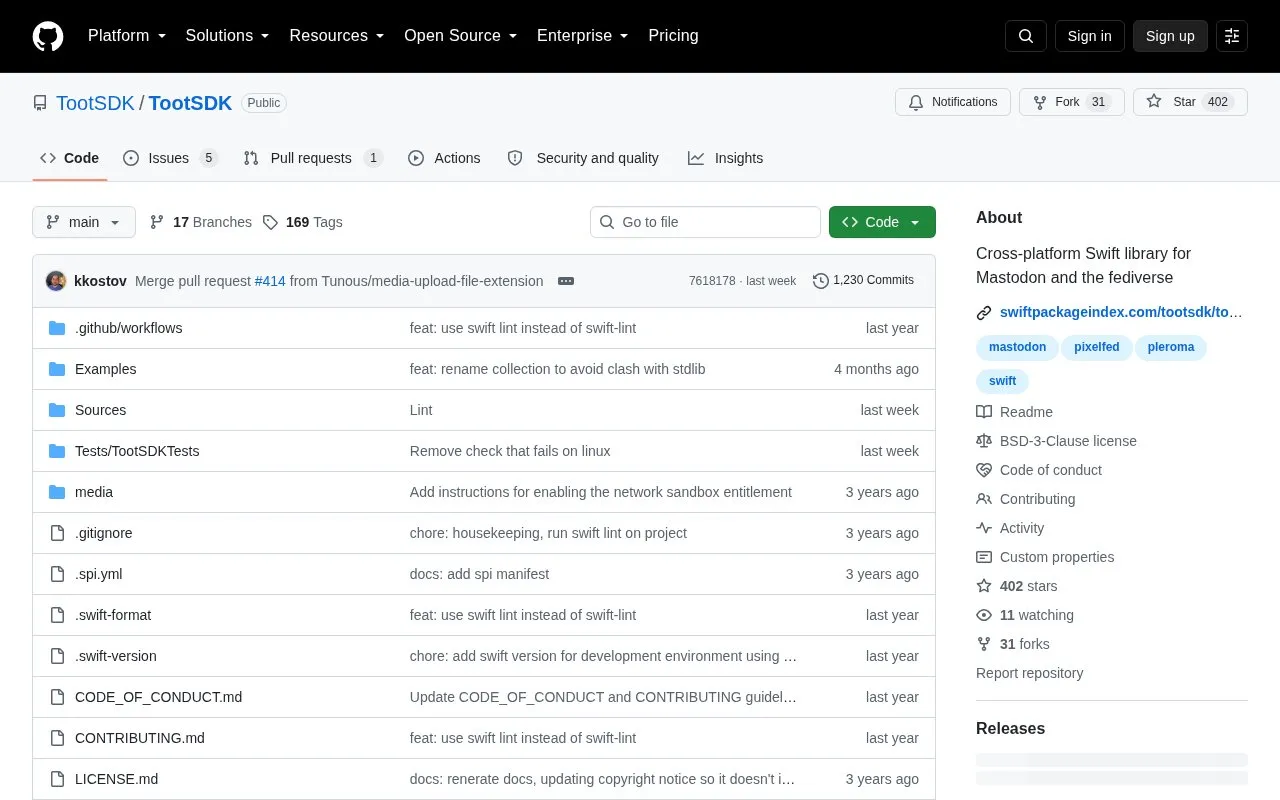
Task: Select the swift topic tag
Action: click(x=1002, y=381)
